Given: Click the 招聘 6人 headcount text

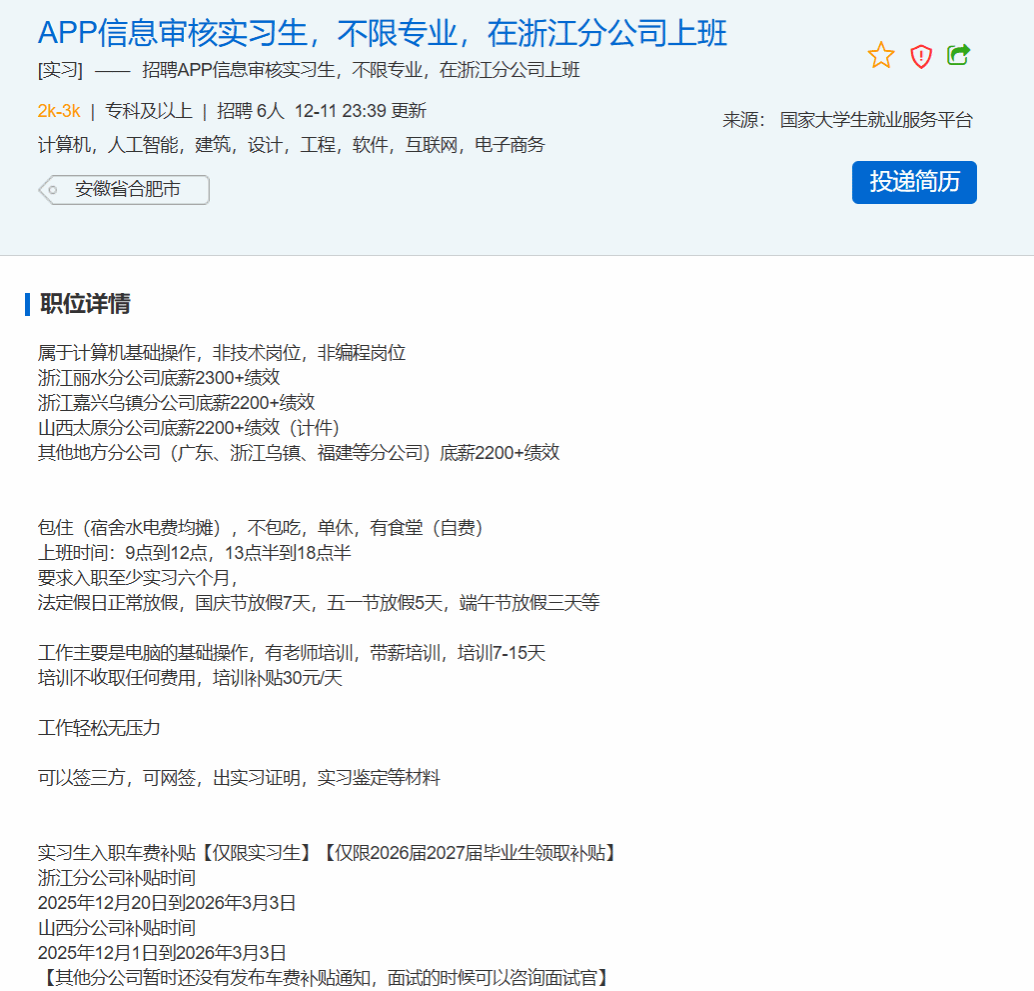Looking at the screenshot, I should click(250, 110).
